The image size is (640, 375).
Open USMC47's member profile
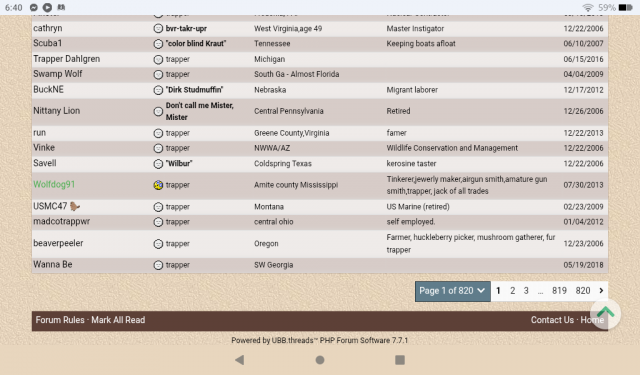50,206
